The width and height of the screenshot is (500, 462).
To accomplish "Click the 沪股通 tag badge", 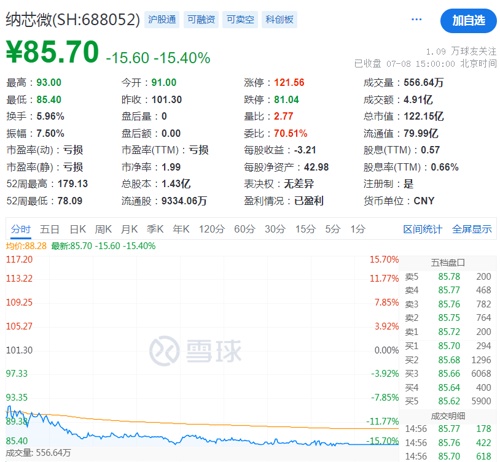I will (x=162, y=19).
